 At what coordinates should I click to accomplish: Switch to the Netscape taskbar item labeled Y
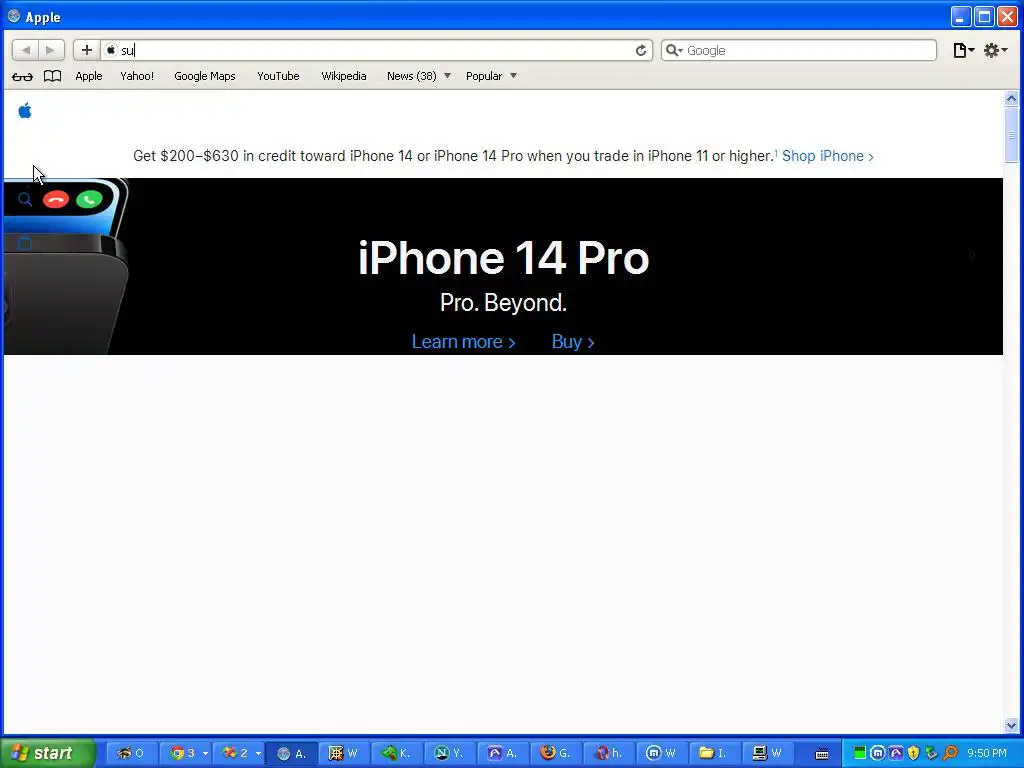450,753
